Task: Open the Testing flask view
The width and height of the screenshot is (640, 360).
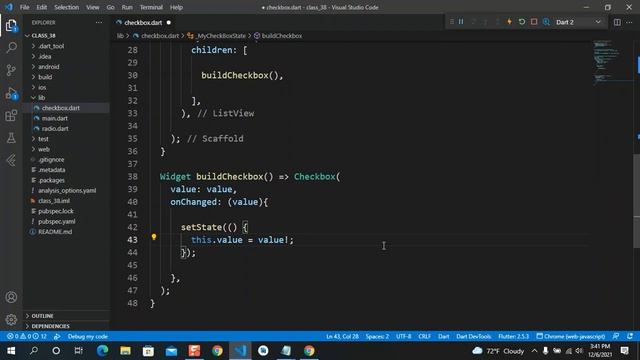Action: pyautogui.click(x=11, y=138)
